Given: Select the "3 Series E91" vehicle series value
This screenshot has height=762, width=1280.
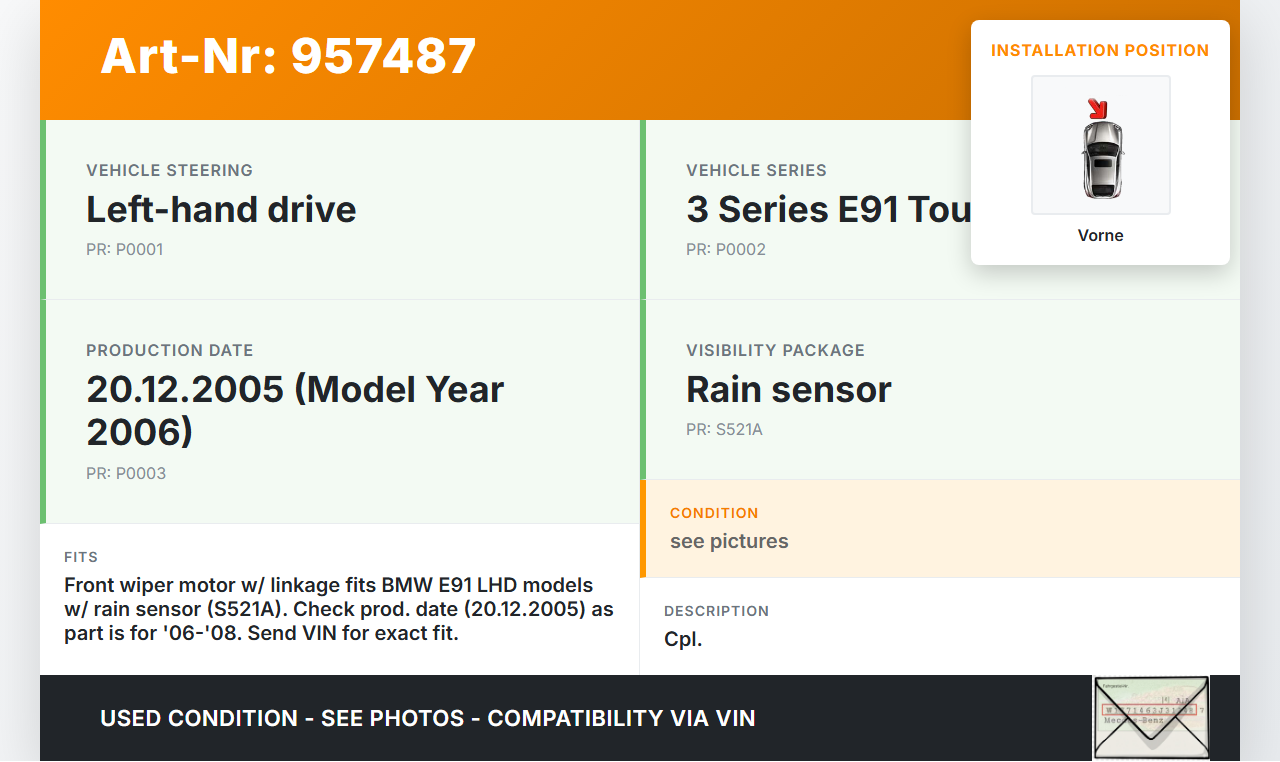Looking at the screenshot, I should click(x=828, y=209).
